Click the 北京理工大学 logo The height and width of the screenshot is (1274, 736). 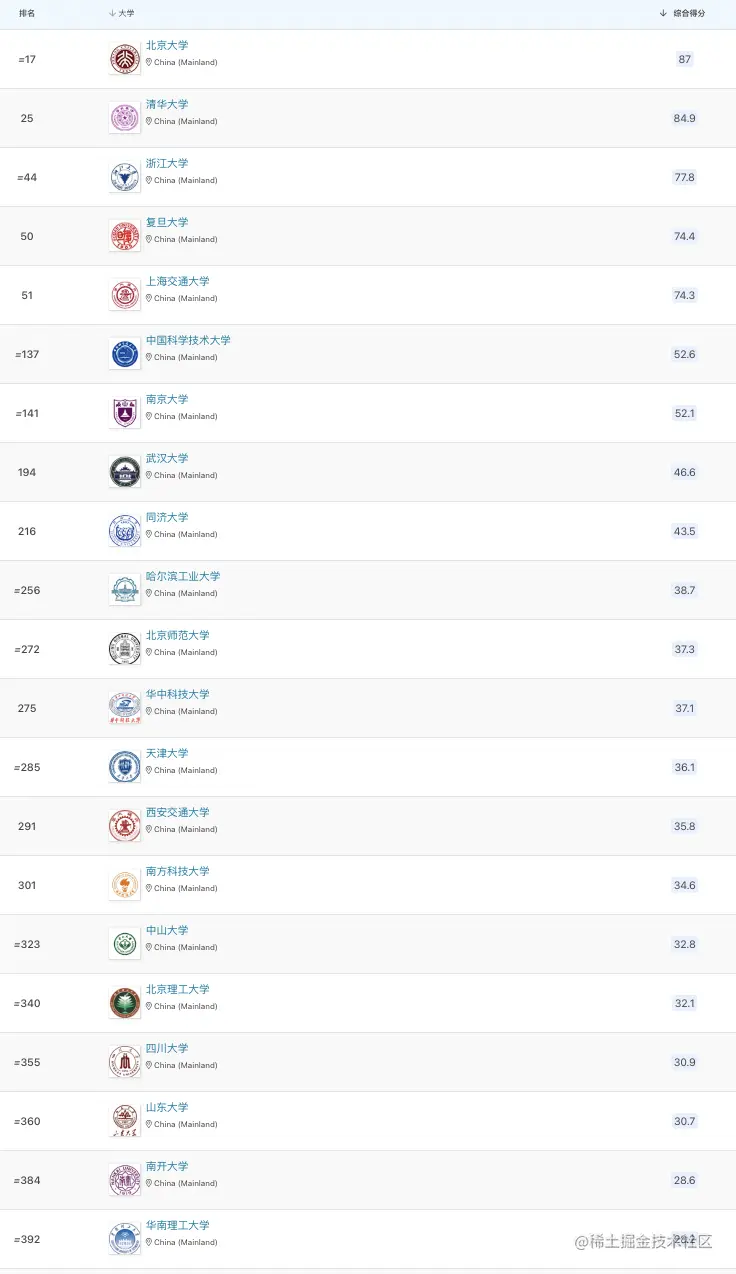(x=125, y=1003)
